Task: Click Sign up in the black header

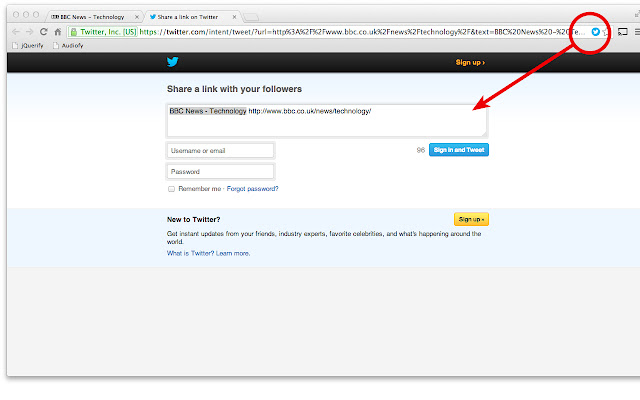Action: (x=470, y=62)
